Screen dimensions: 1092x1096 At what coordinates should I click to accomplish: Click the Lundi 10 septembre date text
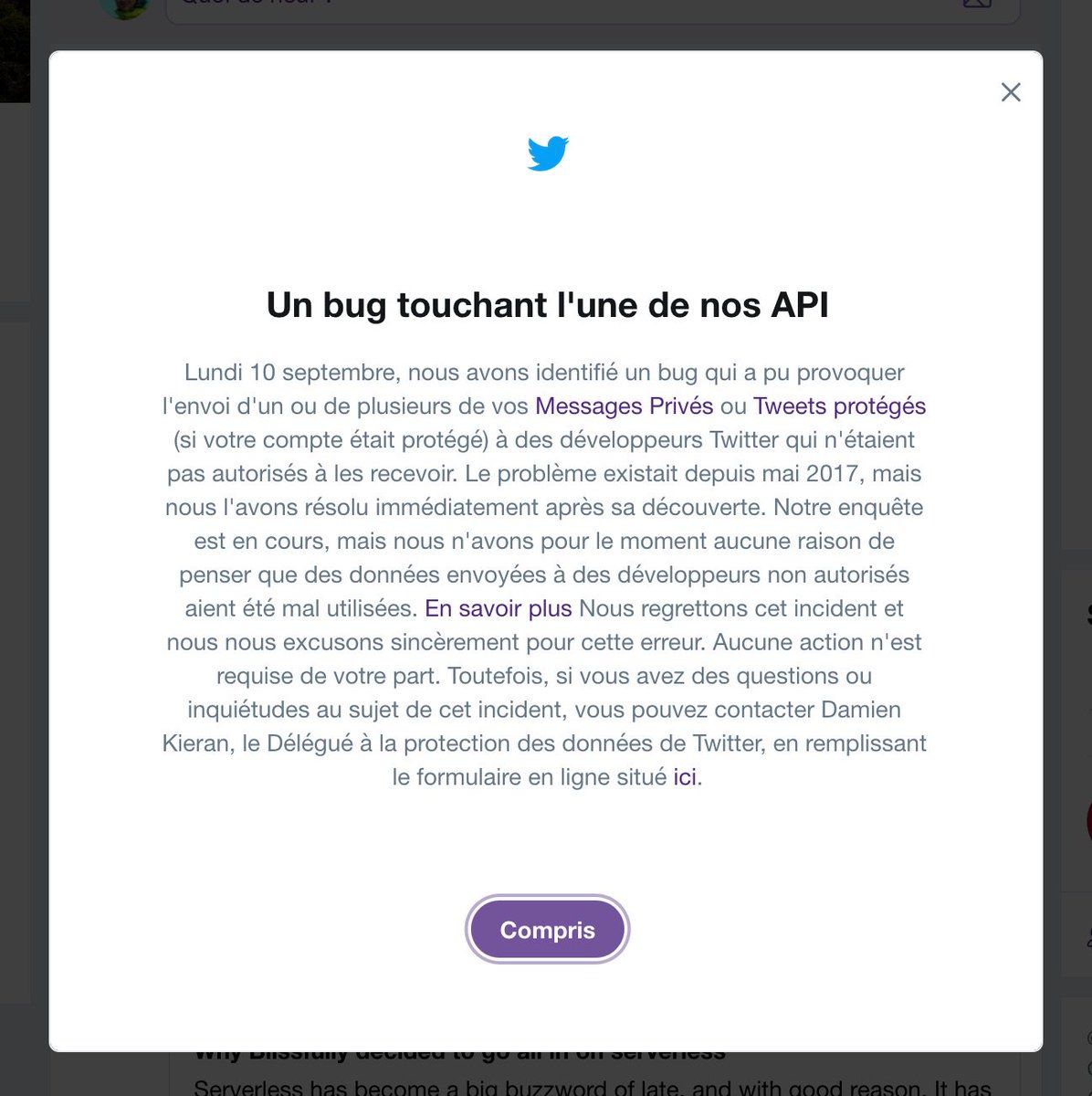pyautogui.click(x=289, y=373)
